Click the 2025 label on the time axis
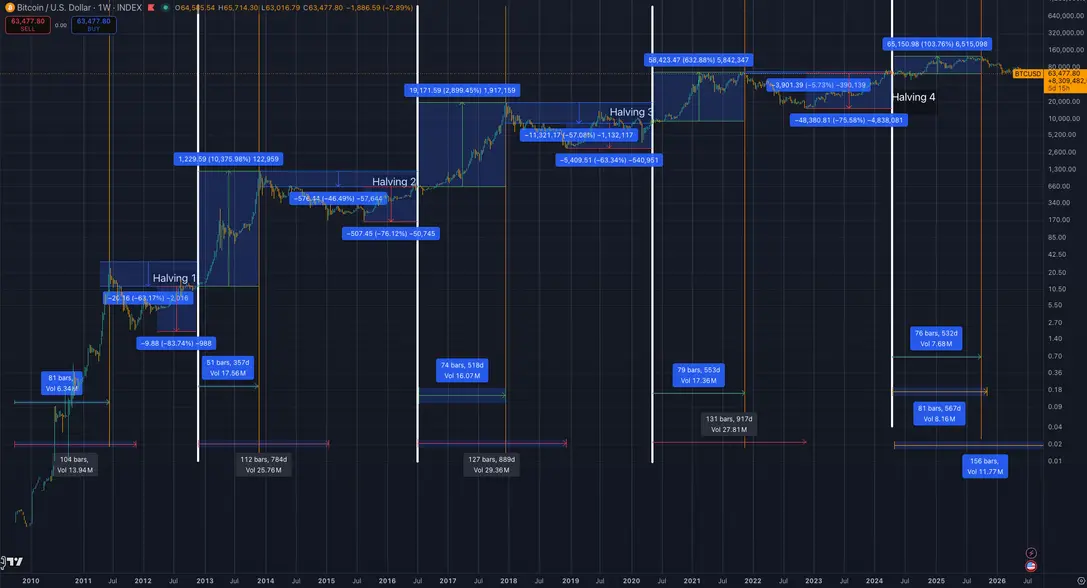Screen dimensions: 1087x588 tap(936, 581)
